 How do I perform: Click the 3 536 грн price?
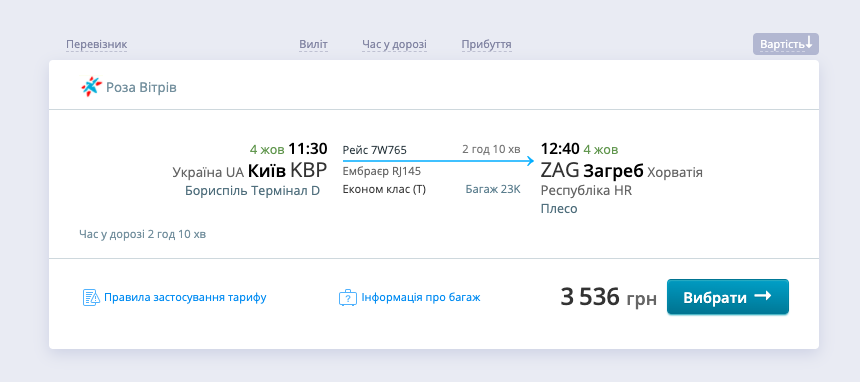pos(608,297)
